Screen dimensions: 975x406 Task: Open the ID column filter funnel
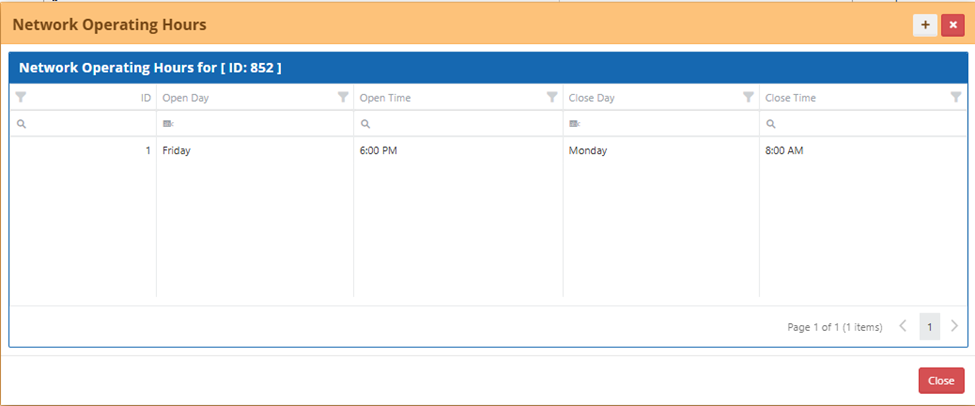tap(21, 98)
